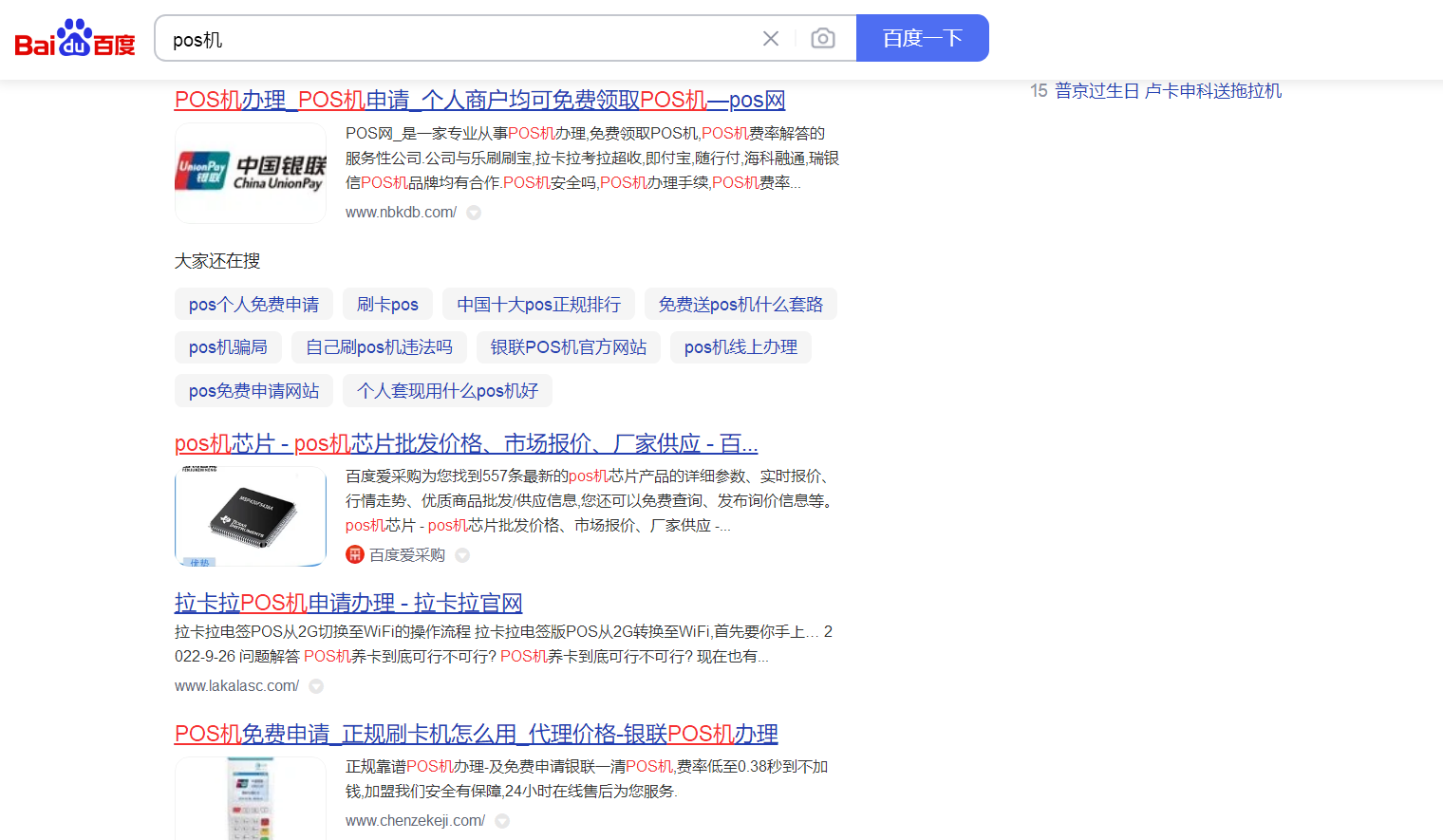Viewport: 1443px width, 840px height.
Task: Open camera image search
Action: coord(823,39)
